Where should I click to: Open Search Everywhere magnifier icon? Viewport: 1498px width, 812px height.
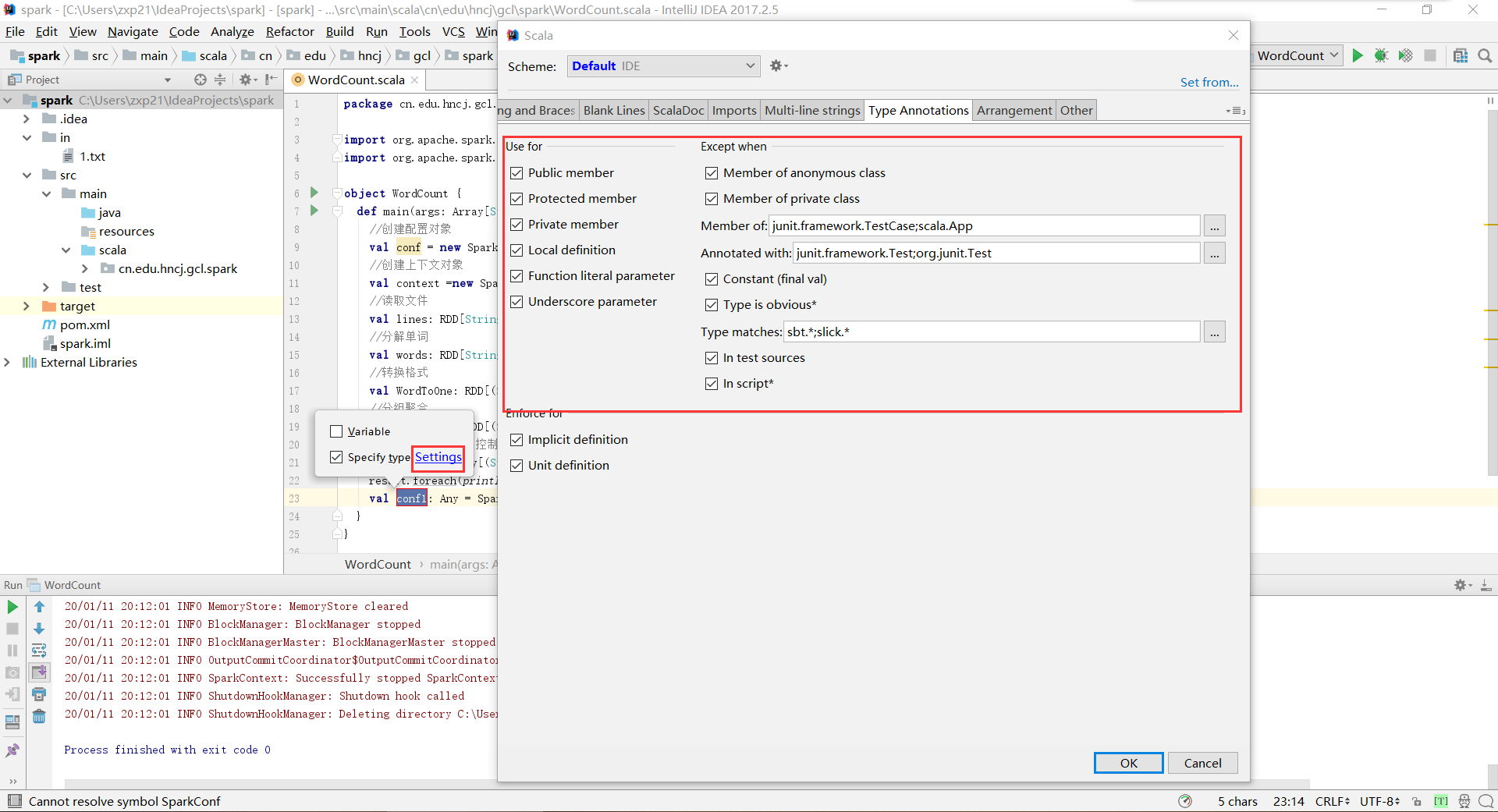[1486, 55]
